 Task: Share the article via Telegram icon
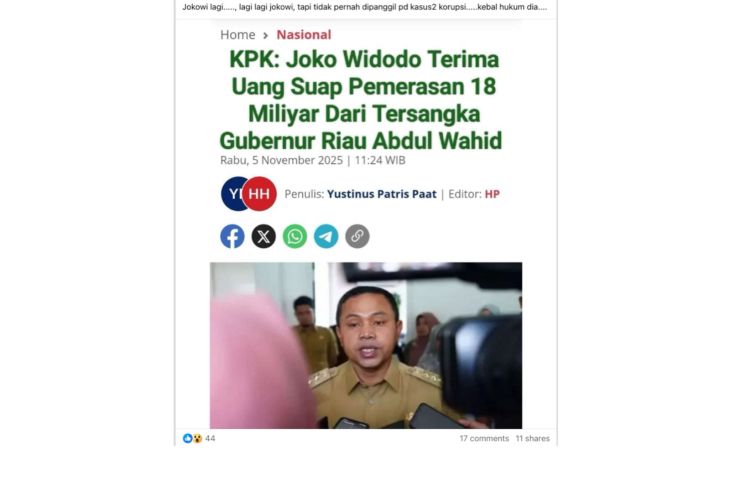tap(326, 237)
